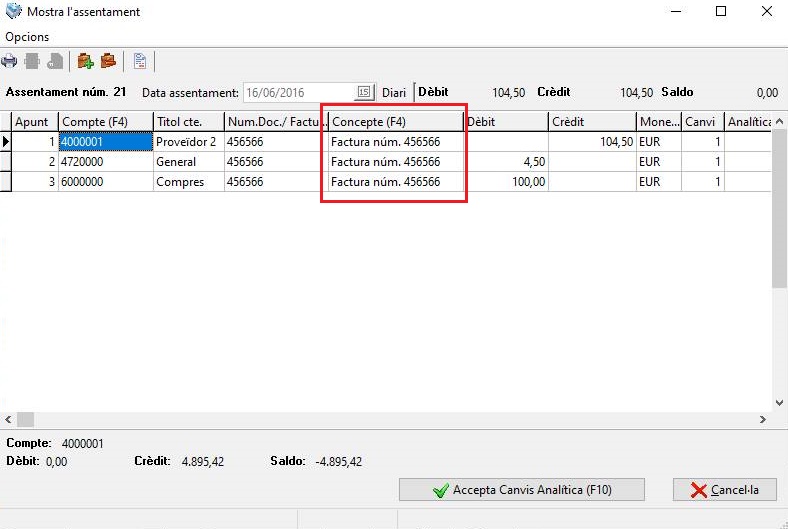Click the briefcase icon with a green plus
The image size is (788, 529).
[85, 61]
